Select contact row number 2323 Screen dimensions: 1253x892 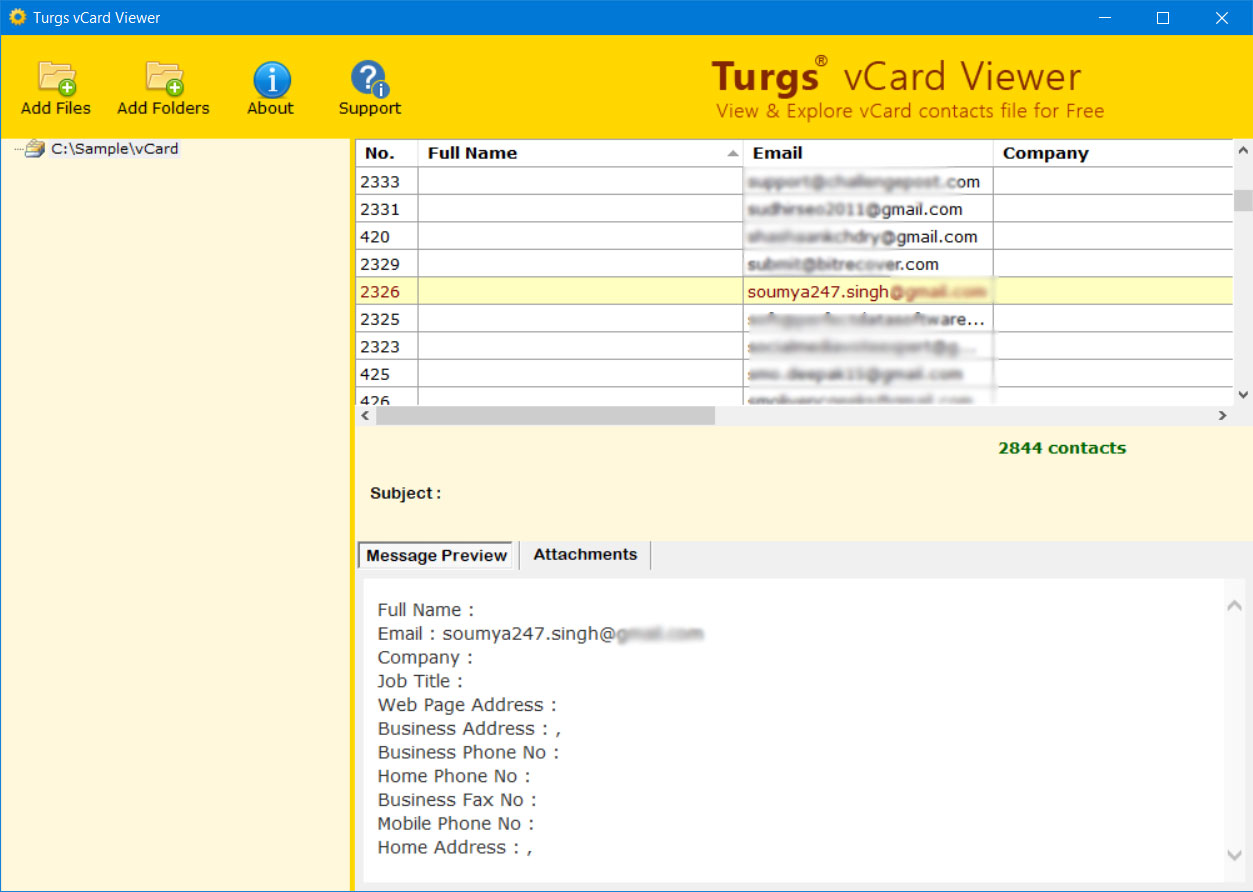(x=795, y=346)
